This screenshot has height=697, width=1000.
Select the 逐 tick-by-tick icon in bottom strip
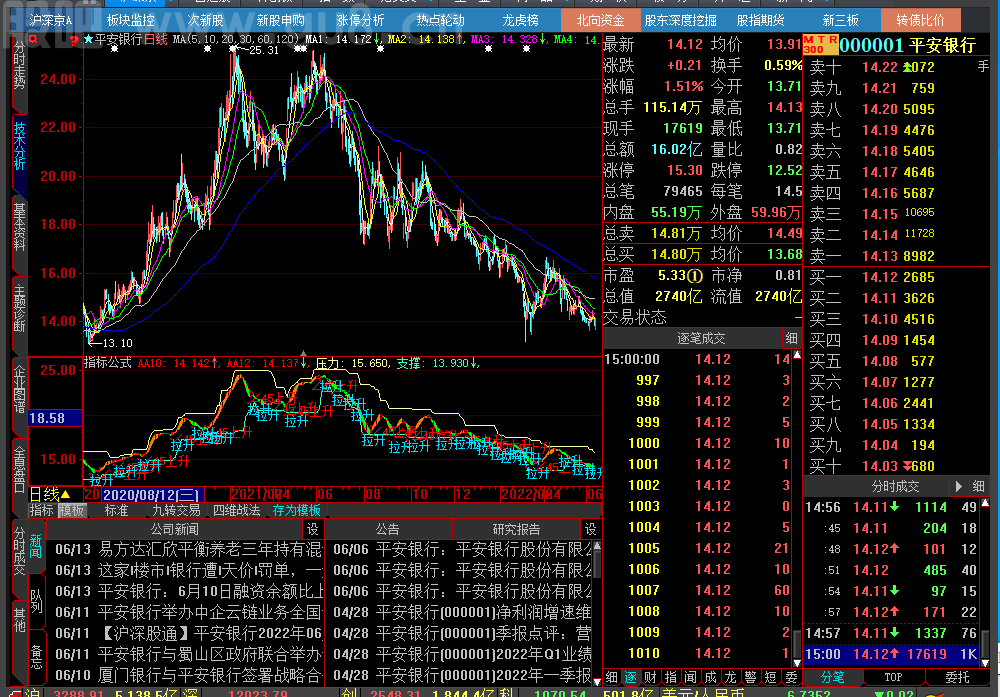[x=630, y=677]
